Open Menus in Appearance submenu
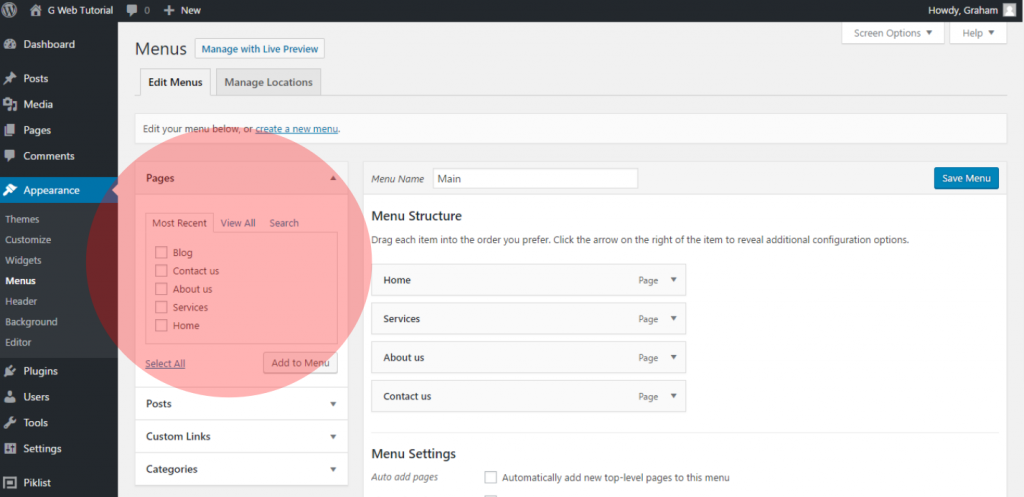Screen dimensions: 1024x497 click(20, 281)
